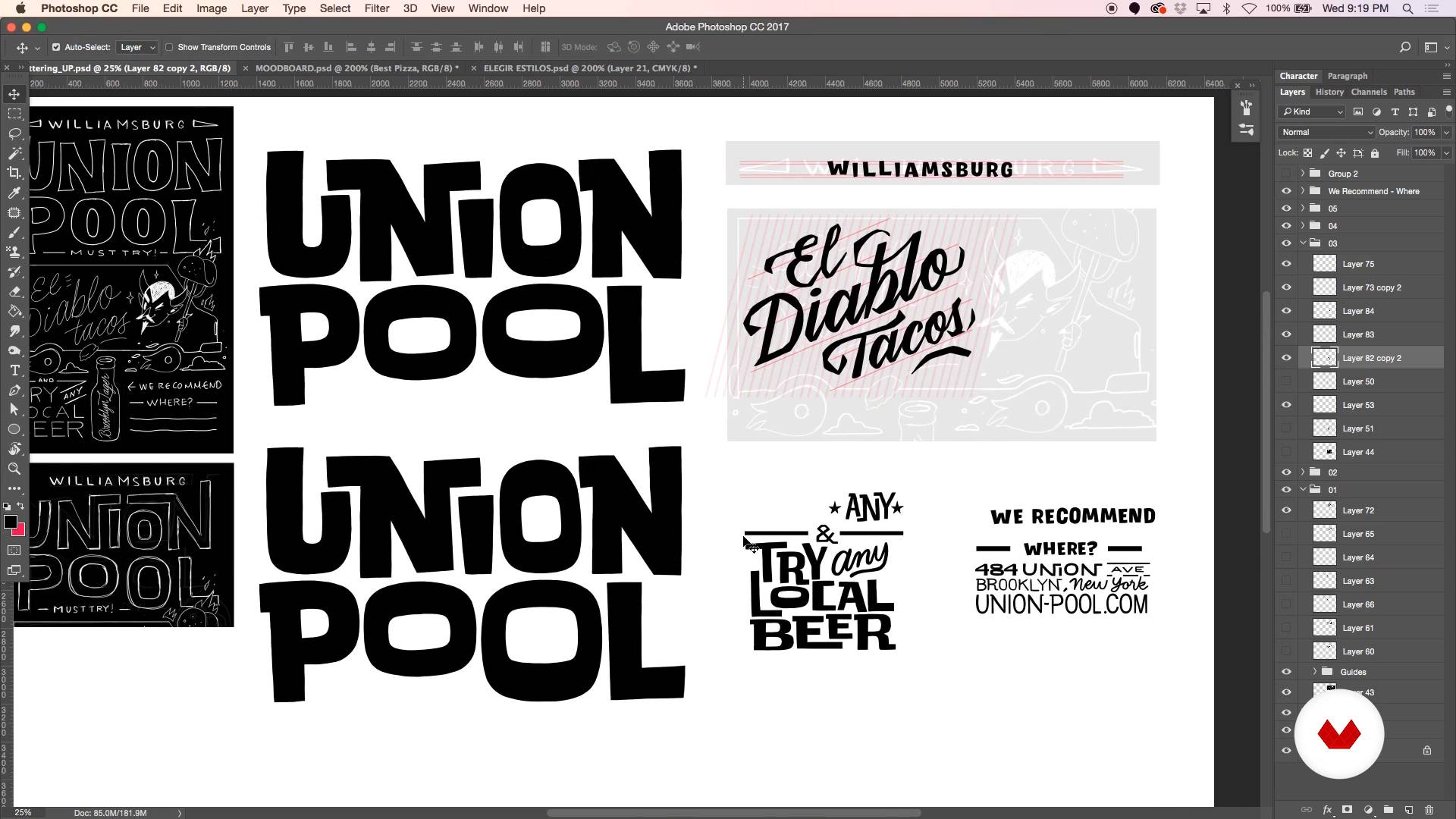
Task: Open the Normal blend mode dropdown
Action: point(1326,132)
